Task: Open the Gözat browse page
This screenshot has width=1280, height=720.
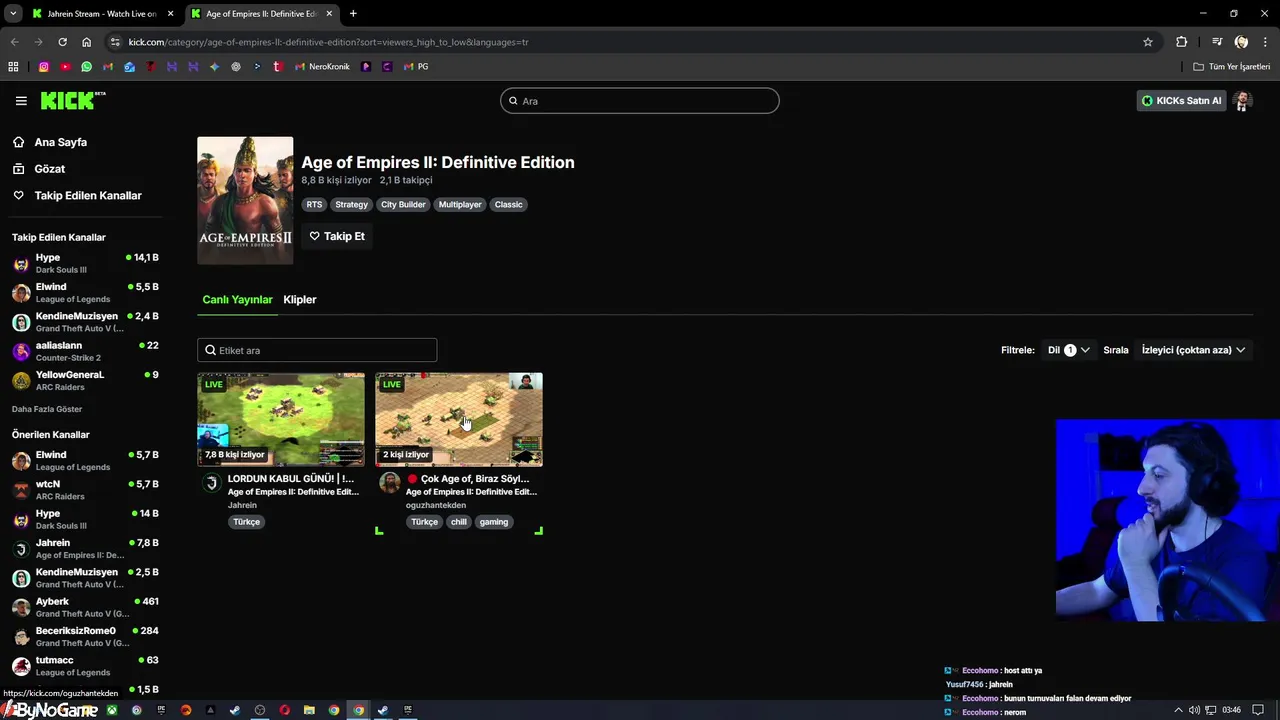Action: point(50,169)
